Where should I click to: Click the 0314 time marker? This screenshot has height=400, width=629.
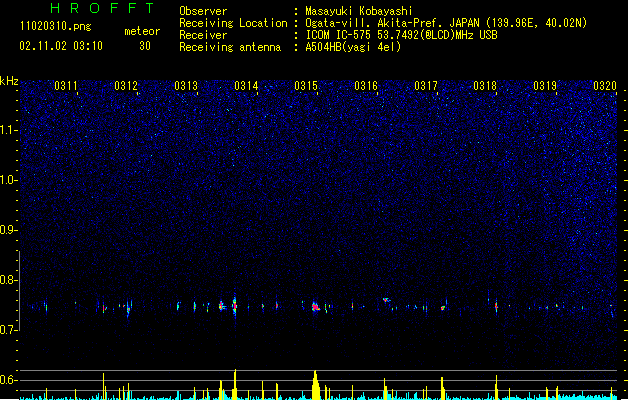point(246,86)
